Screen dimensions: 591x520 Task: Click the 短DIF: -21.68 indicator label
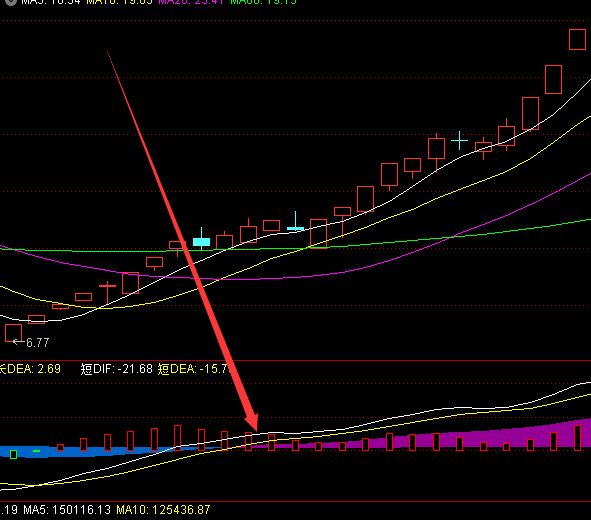click(x=116, y=369)
